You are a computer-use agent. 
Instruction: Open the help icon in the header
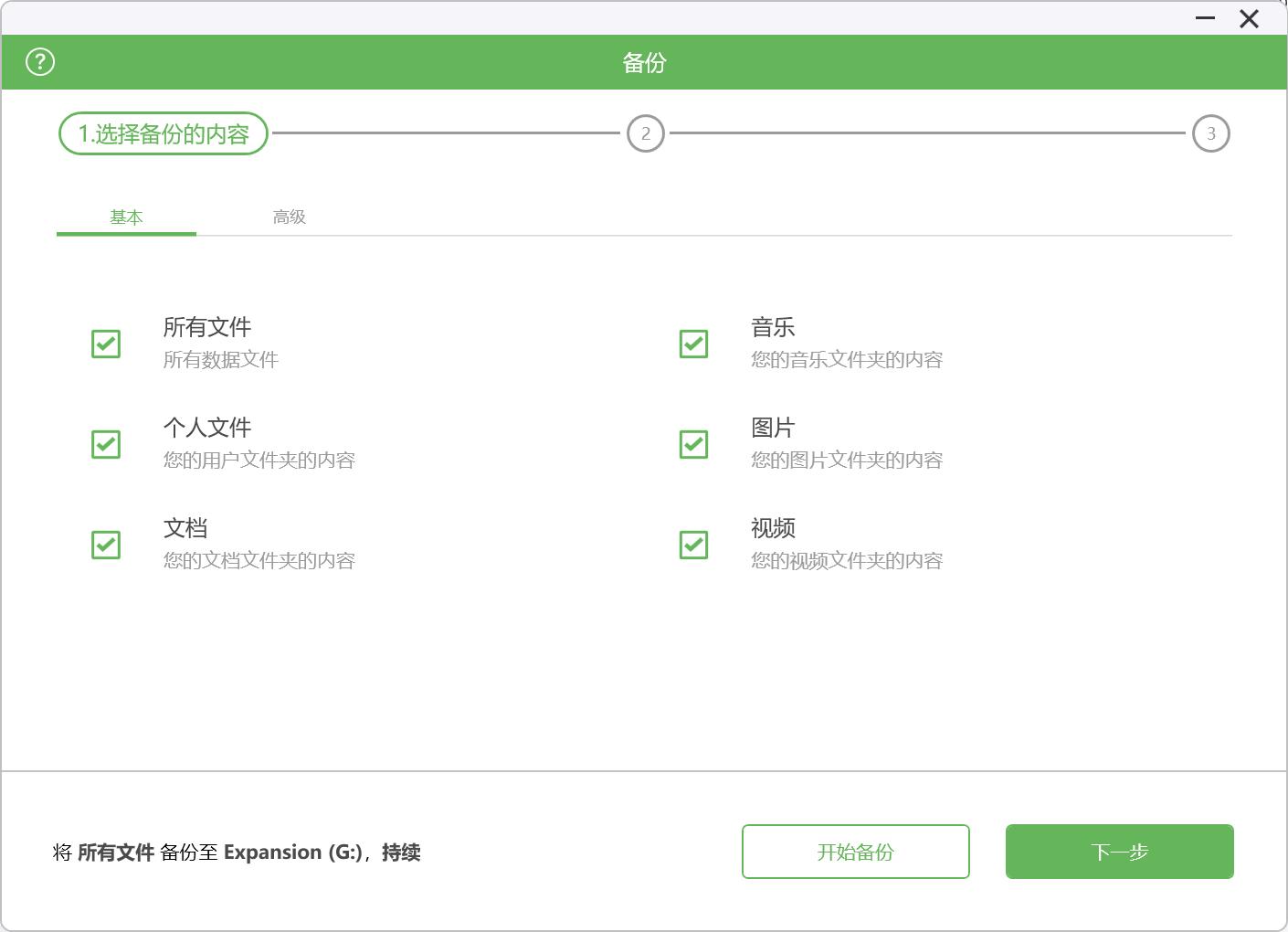coord(38,61)
